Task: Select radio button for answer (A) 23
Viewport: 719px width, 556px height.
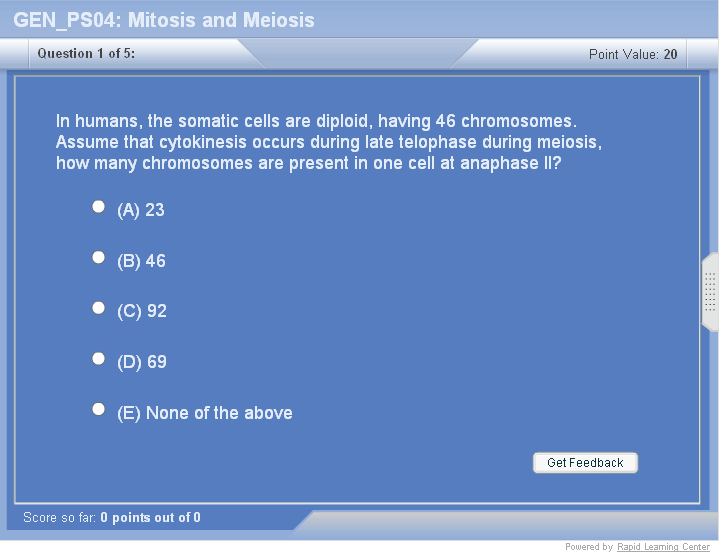Action: (98, 206)
